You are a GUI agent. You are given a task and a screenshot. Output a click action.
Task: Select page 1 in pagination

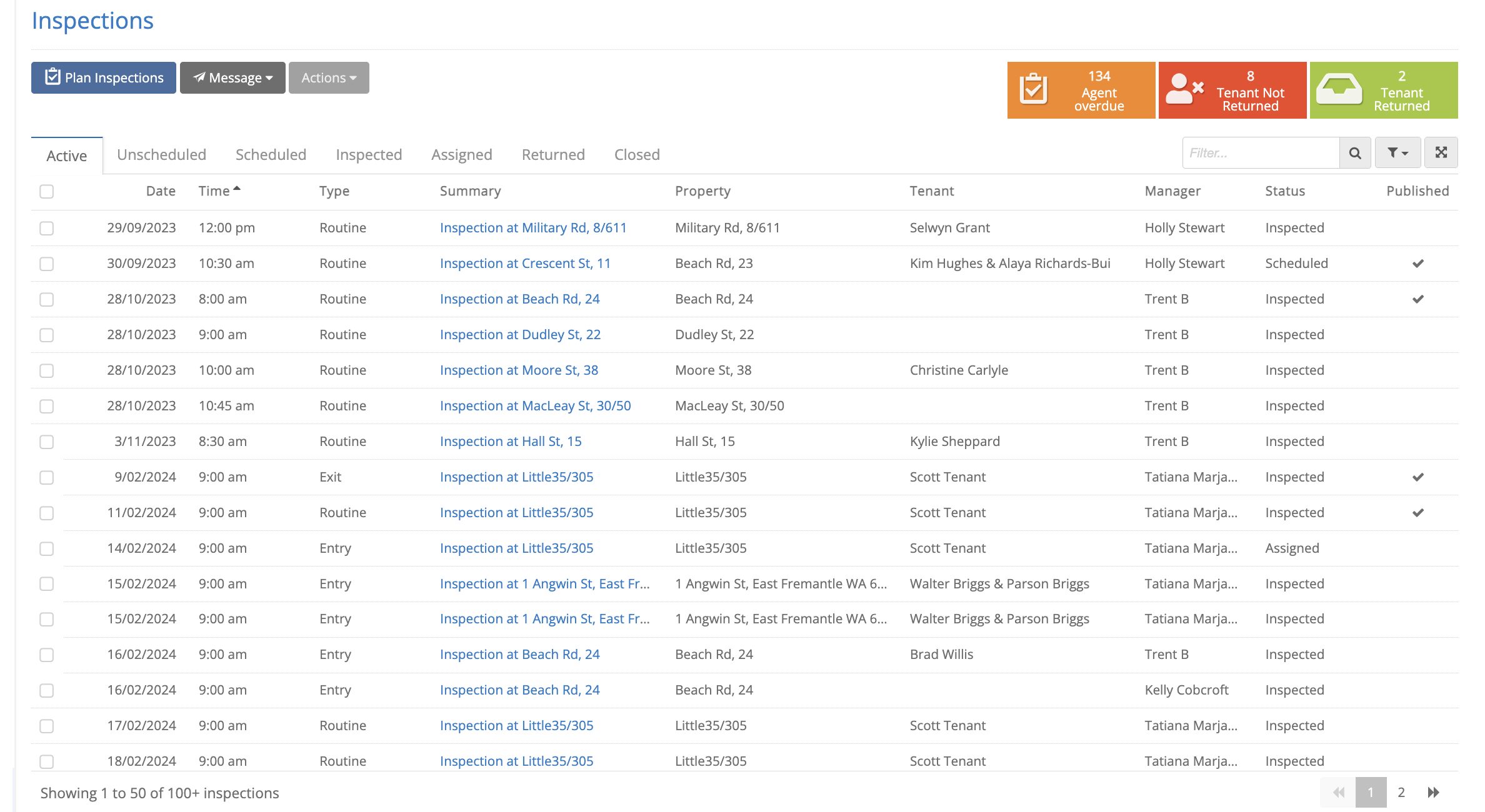[1371, 793]
